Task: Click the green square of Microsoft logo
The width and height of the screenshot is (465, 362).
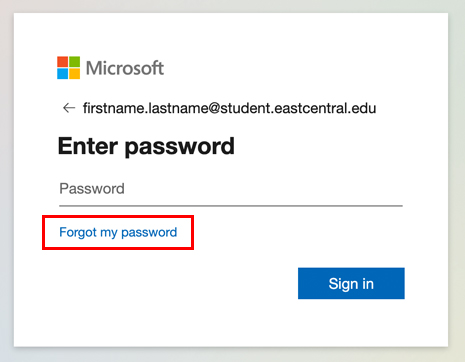Action: click(75, 62)
